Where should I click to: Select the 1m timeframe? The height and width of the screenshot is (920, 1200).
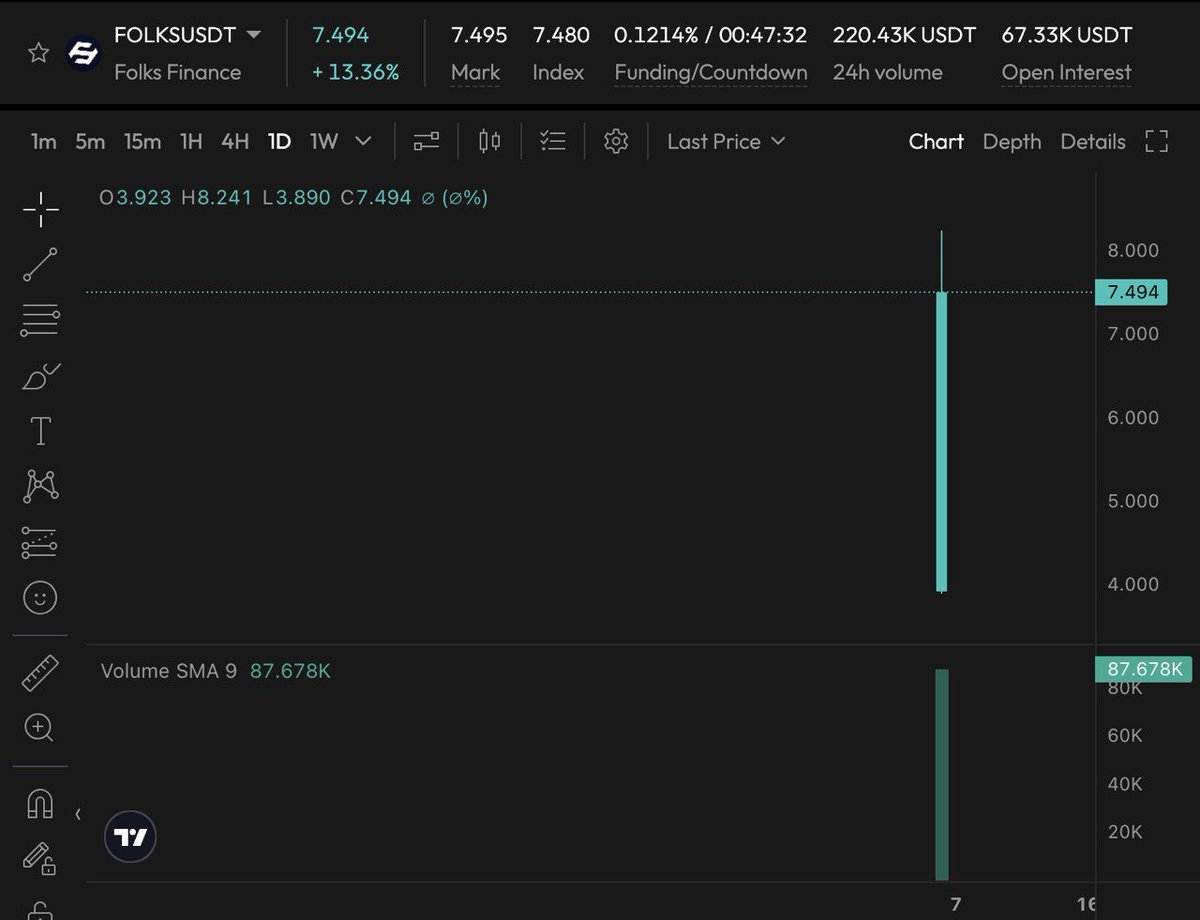click(43, 142)
